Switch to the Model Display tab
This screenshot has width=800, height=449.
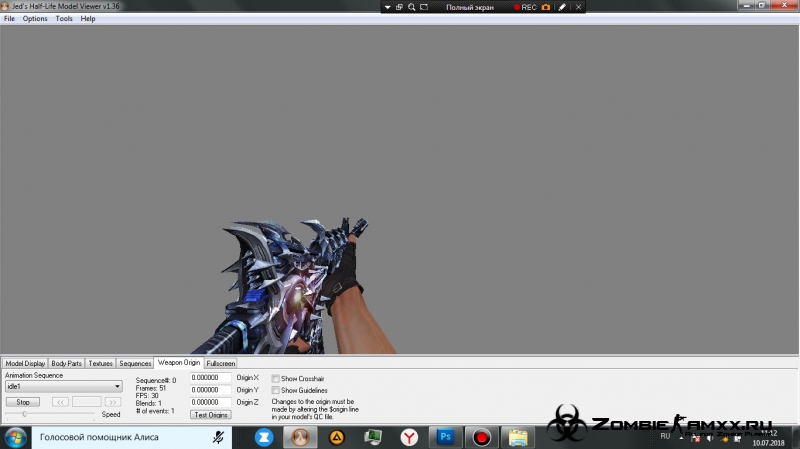tap(25, 363)
